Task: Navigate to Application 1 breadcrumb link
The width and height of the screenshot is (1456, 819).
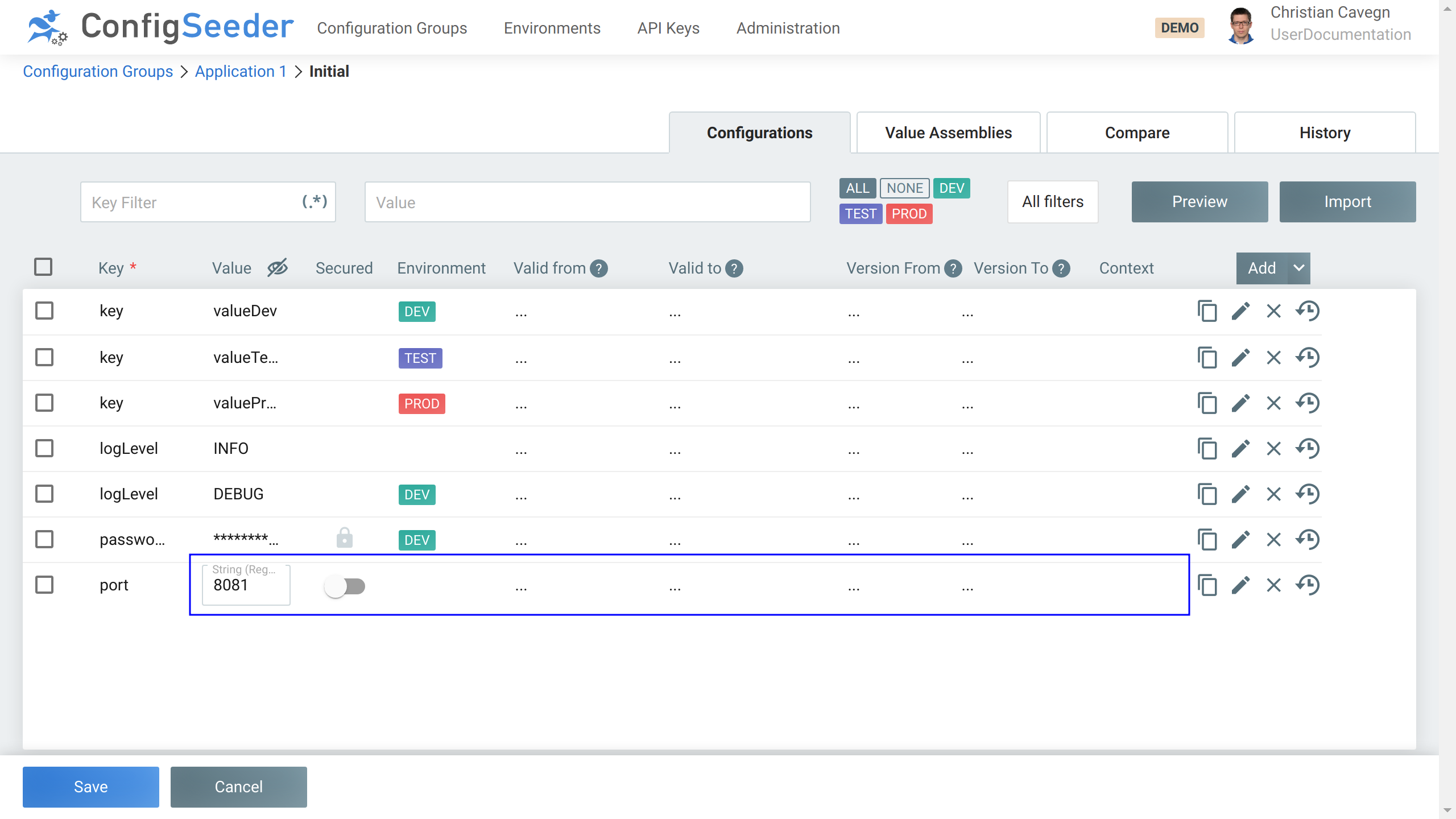Action: pos(241,71)
